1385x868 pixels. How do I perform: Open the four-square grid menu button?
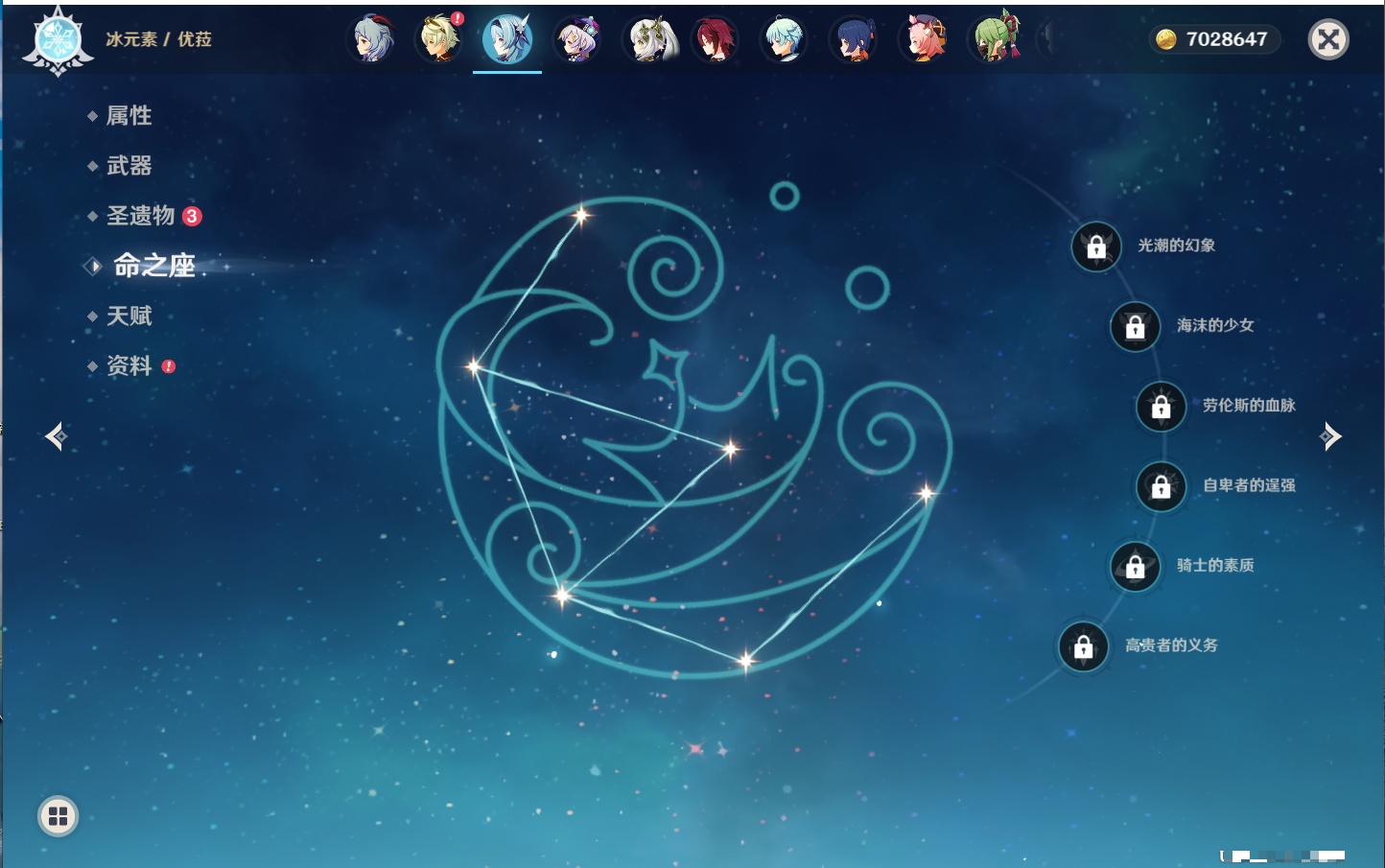tap(58, 816)
